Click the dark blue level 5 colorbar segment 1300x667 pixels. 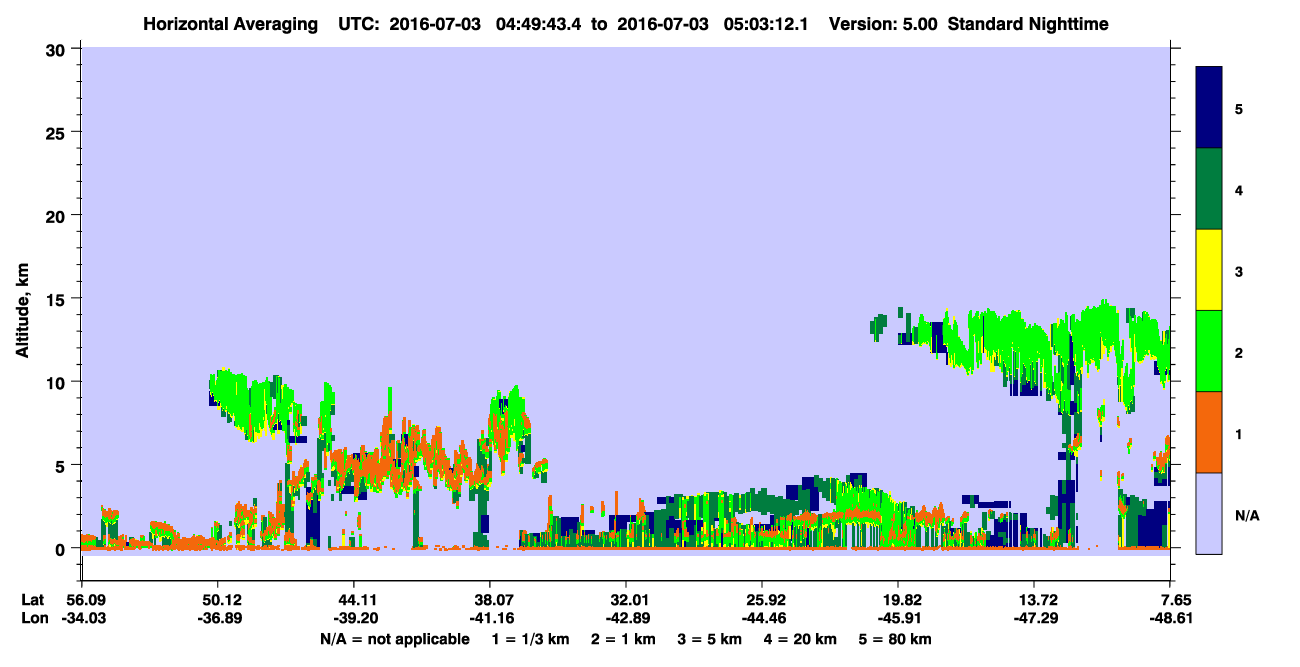point(1209,108)
